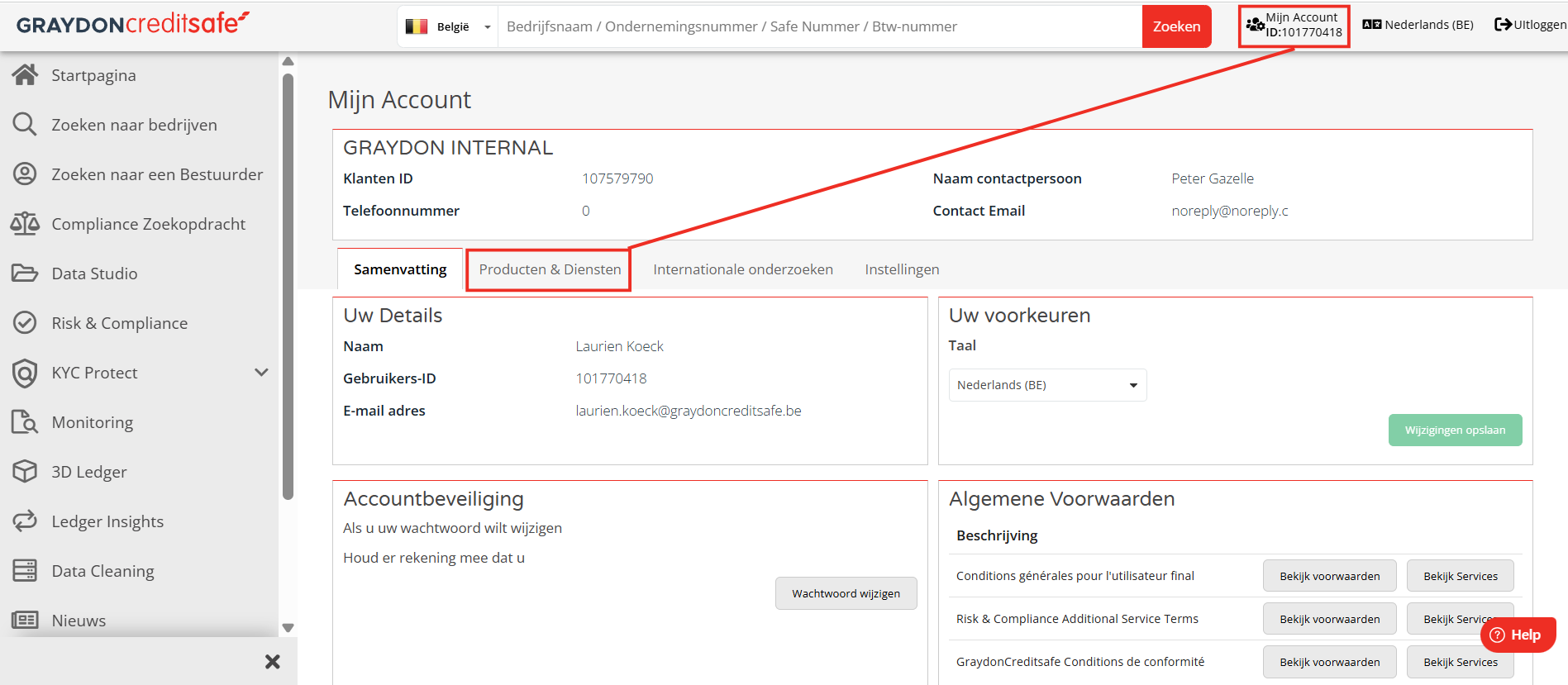
Task: Open the Instellingen tab
Action: click(902, 269)
